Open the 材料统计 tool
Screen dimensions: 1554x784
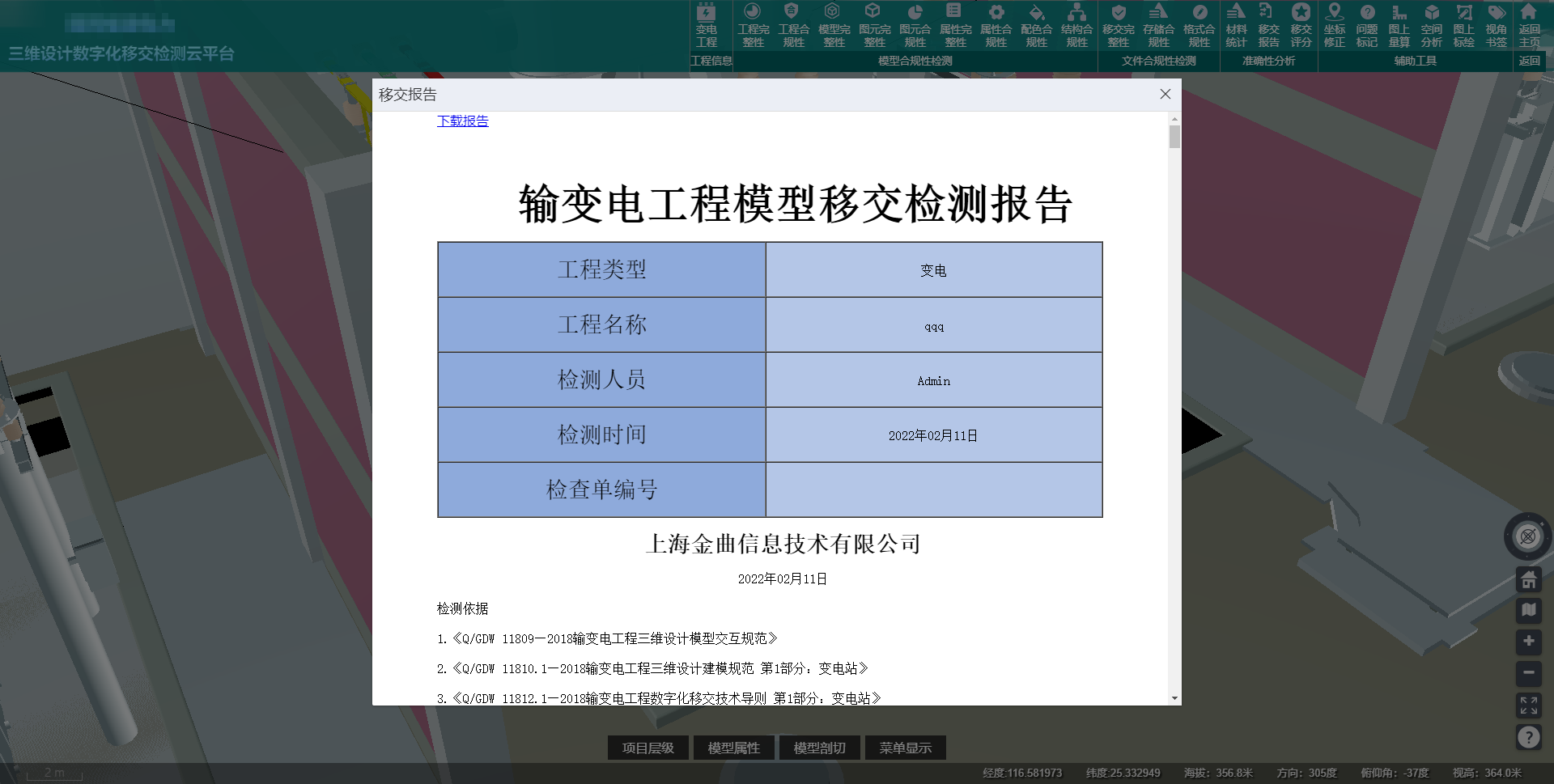point(1236,26)
